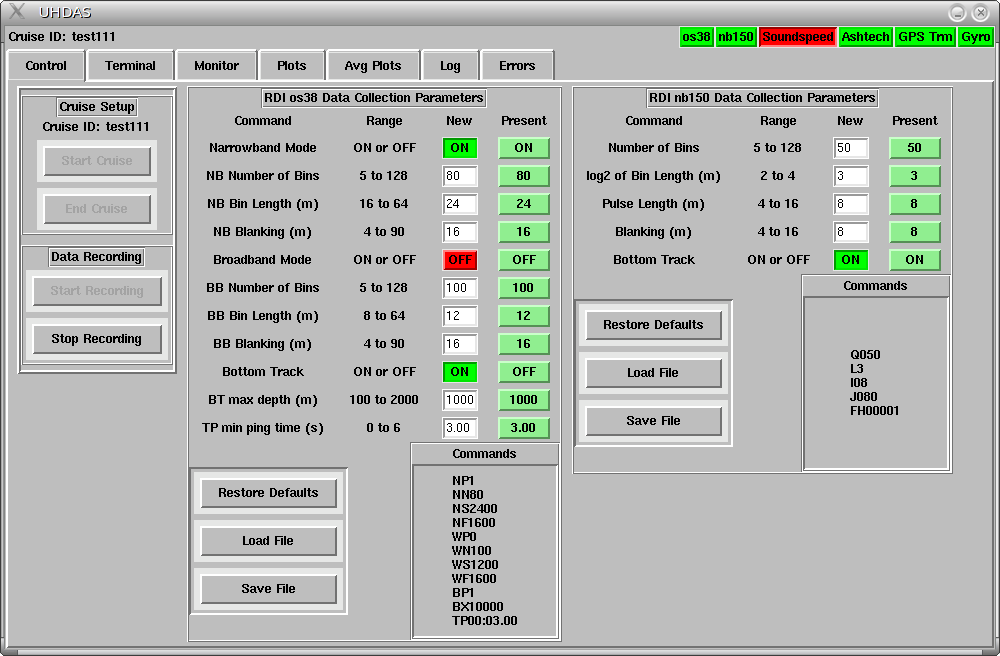Click nb150 Restore Defaults button
Viewport: 1000px width, 656px height.
(654, 324)
